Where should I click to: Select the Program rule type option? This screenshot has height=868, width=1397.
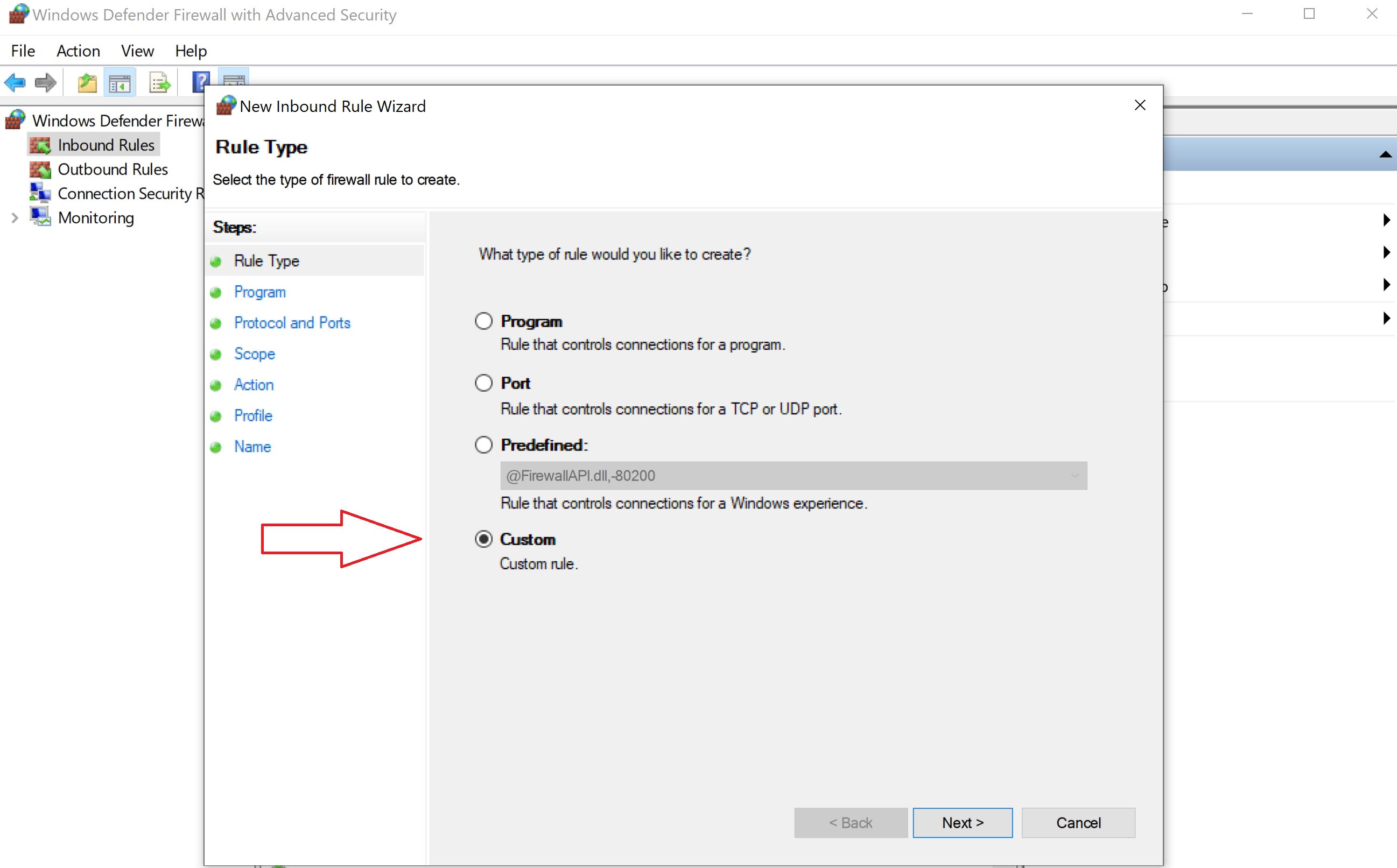point(483,321)
